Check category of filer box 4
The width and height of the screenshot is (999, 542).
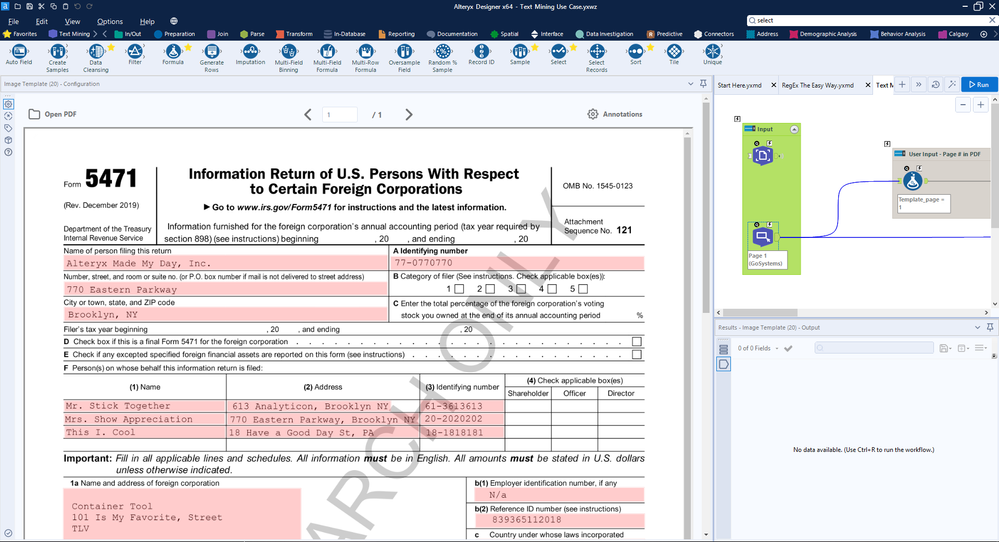pos(552,289)
